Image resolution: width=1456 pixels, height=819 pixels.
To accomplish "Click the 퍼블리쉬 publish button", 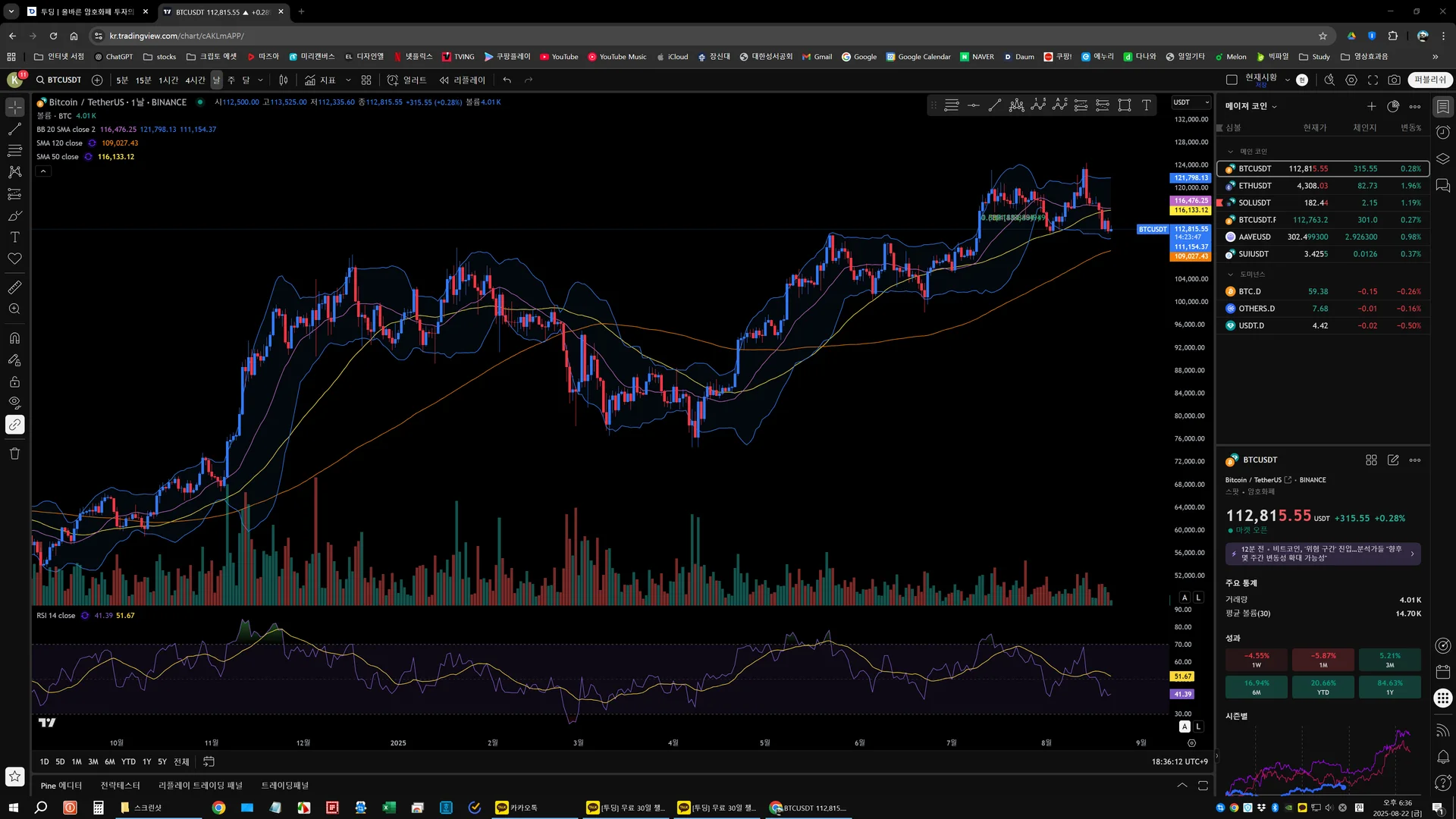I will click(1429, 80).
